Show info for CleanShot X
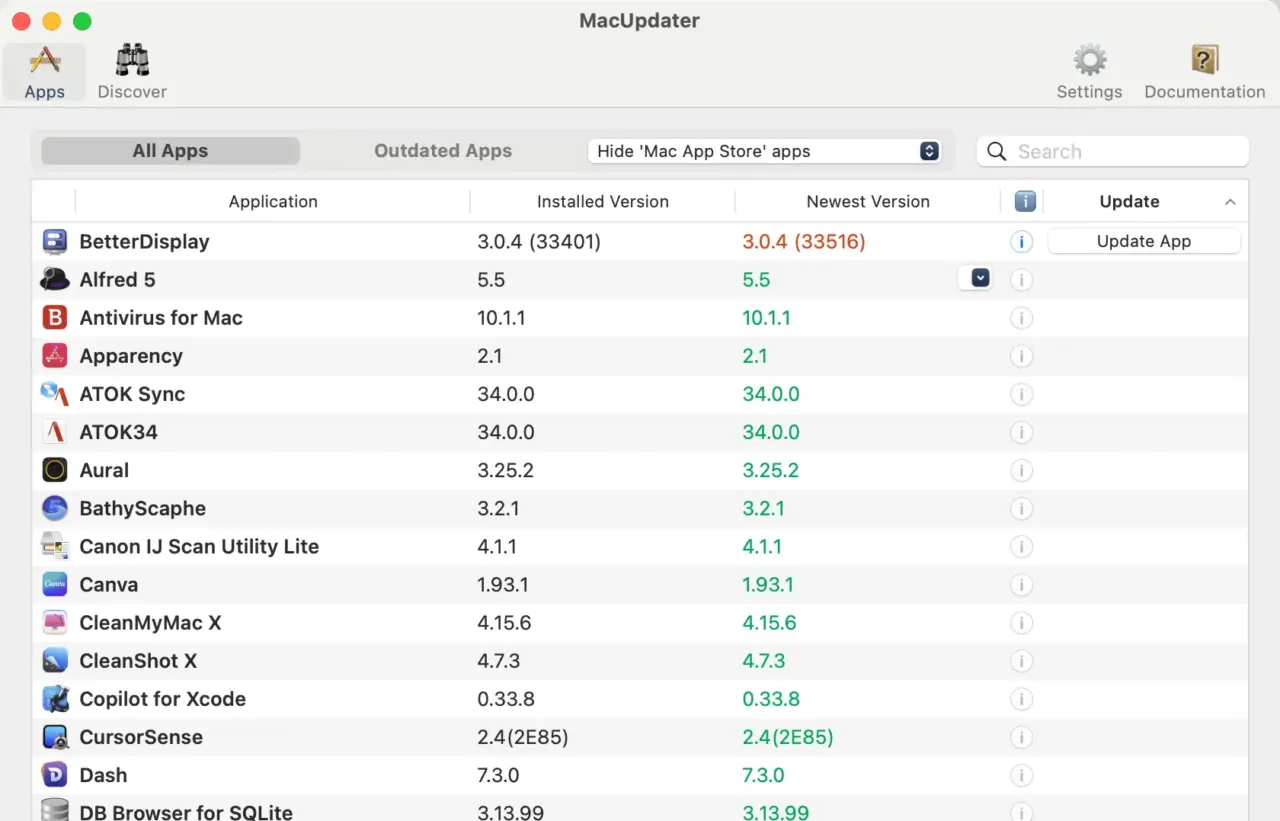The height and width of the screenshot is (821, 1280). tap(1021, 661)
